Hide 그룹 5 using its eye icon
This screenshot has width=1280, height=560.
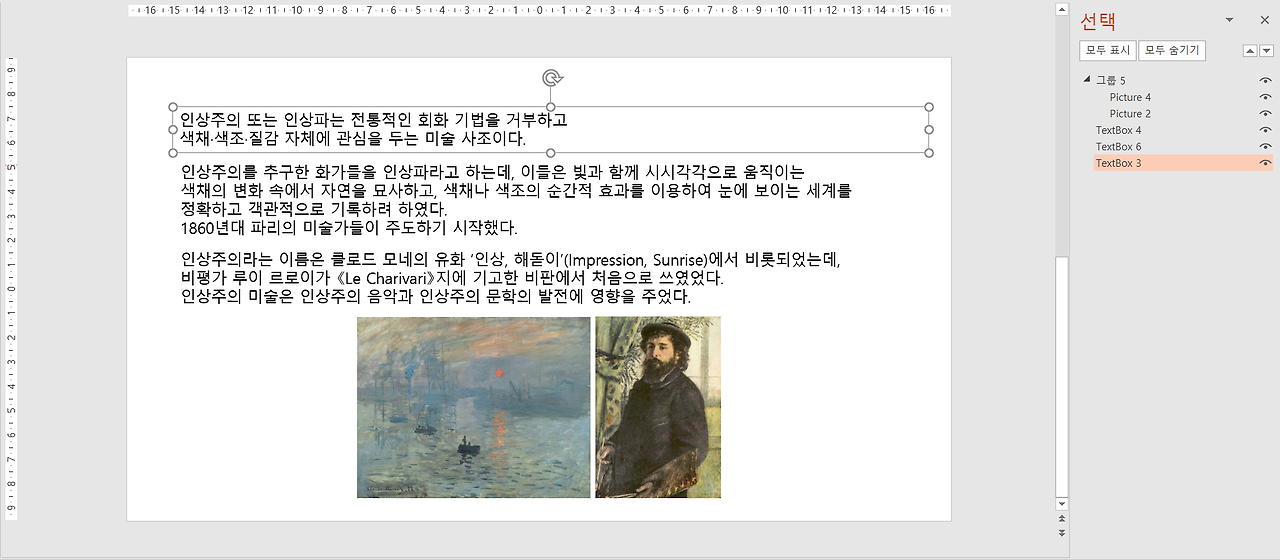[1265, 80]
